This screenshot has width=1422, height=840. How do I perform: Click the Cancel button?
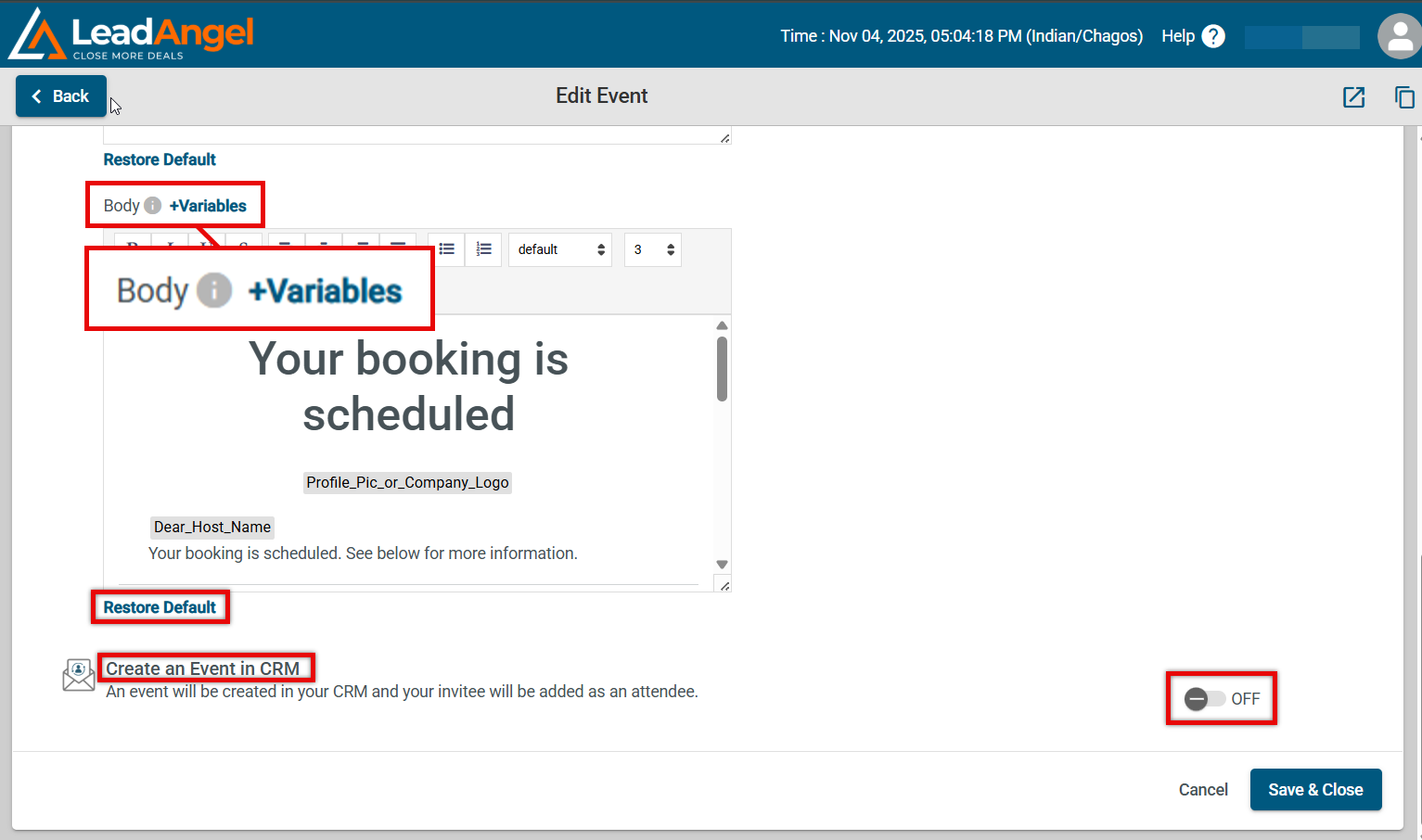click(x=1203, y=790)
